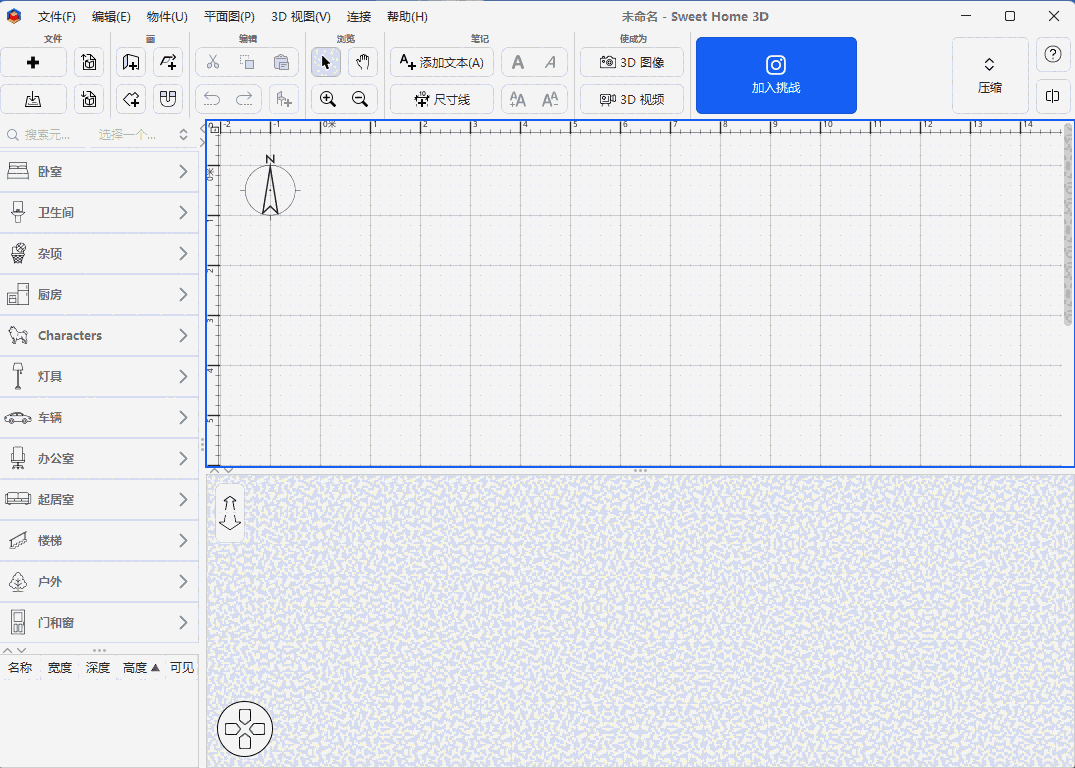Click the zoom out magnifier
This screenshot has width=1075, height=768.
(x=360, y=99)
